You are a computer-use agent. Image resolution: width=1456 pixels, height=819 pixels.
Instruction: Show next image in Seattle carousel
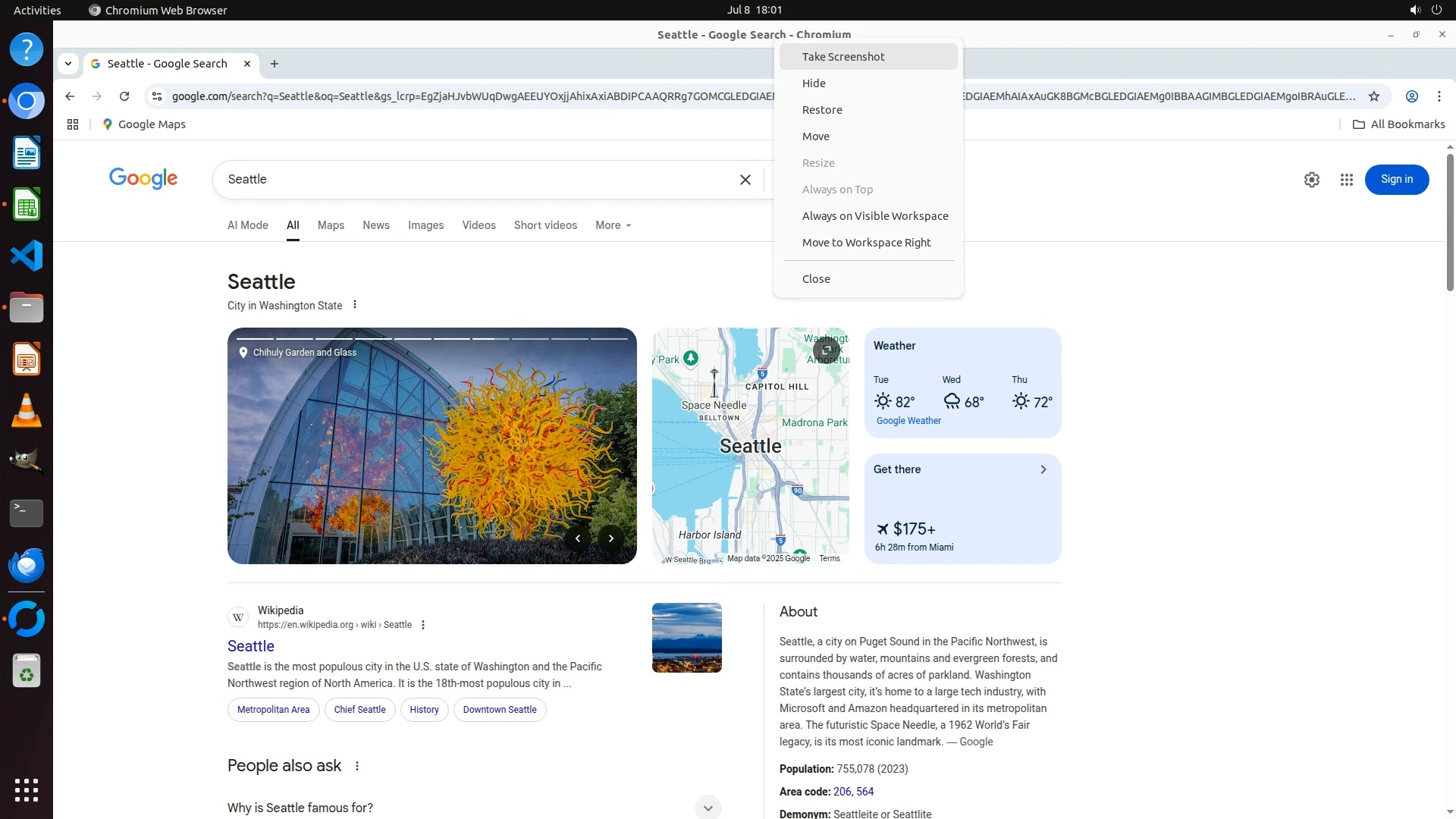point(610,538)
